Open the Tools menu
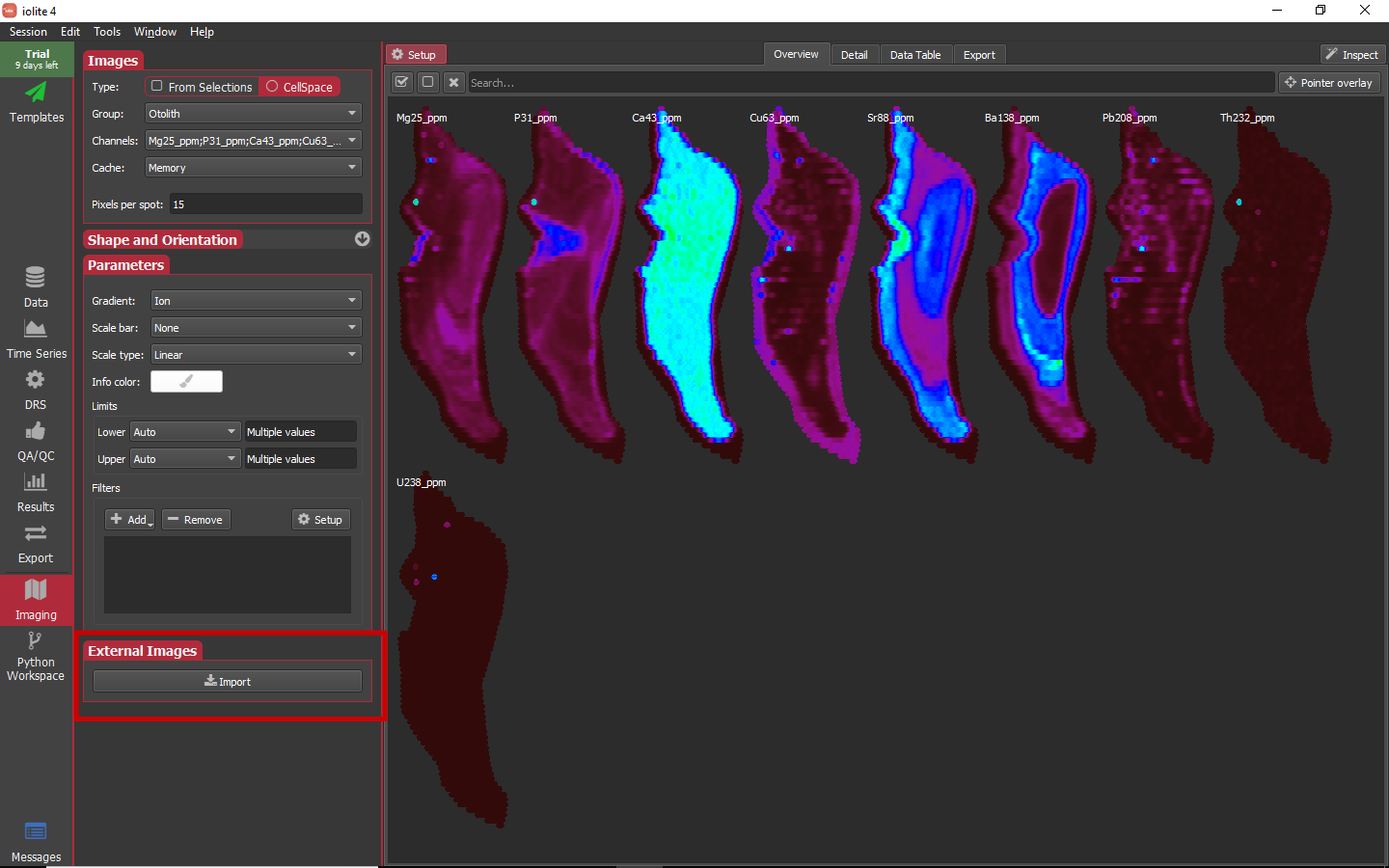This screenshot has width=1389, height=868. 107,32
